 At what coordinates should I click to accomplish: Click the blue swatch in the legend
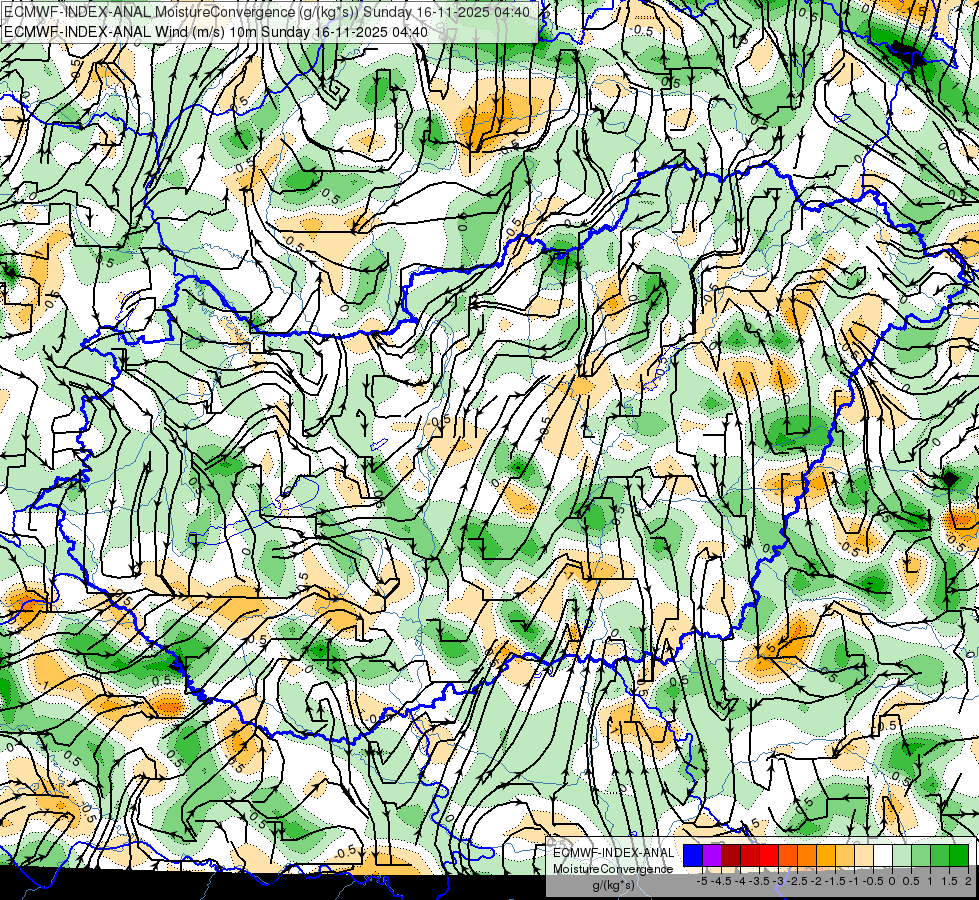click(693, 855)
